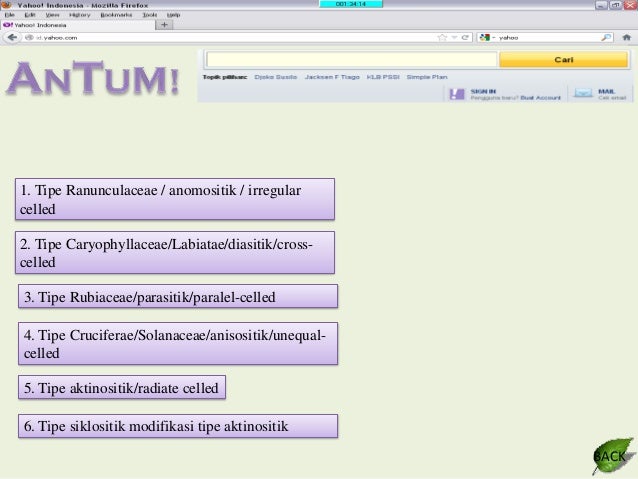
Task: Open the Help menu
Action: pos(173,15)
